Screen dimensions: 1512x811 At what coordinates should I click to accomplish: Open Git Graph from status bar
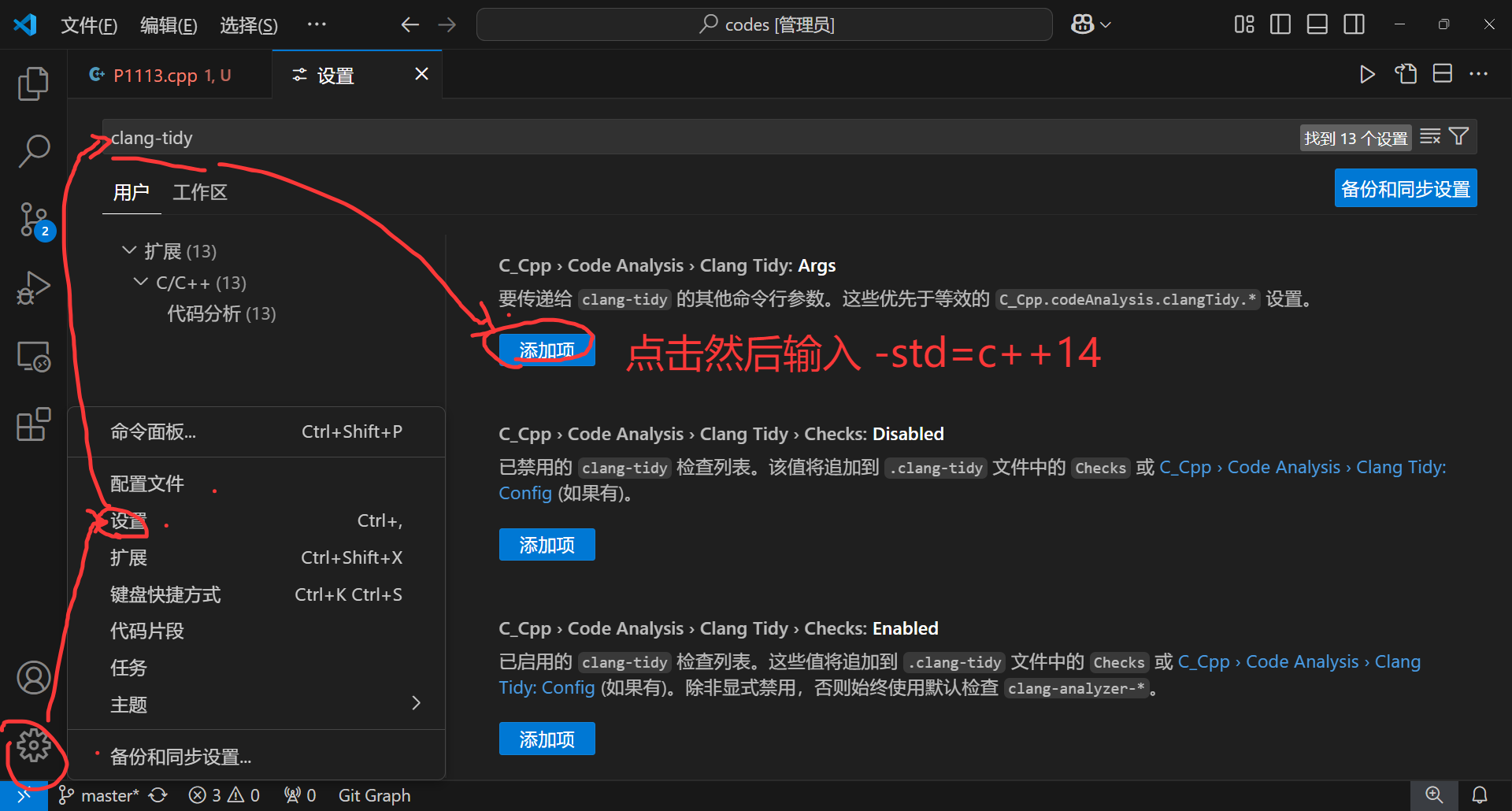coord(374,795)
